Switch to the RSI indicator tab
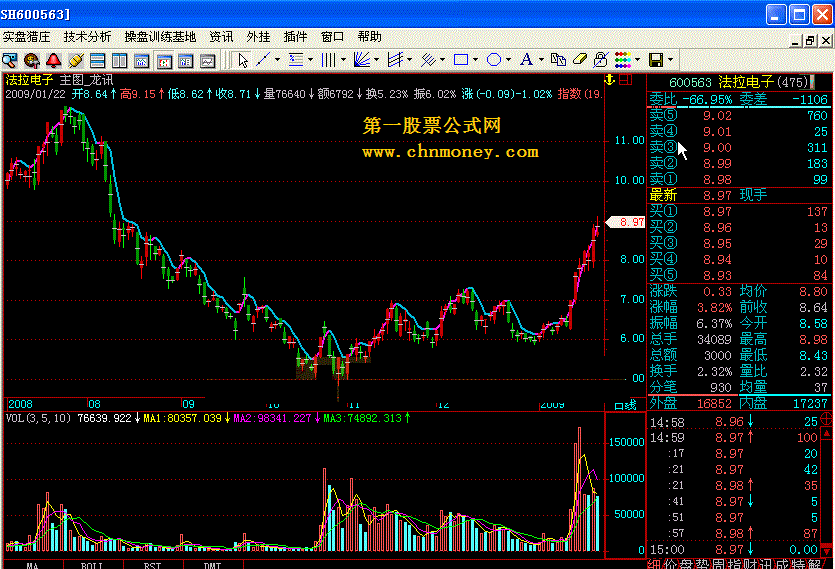835x569 pixels. click(x=152, y=565)
